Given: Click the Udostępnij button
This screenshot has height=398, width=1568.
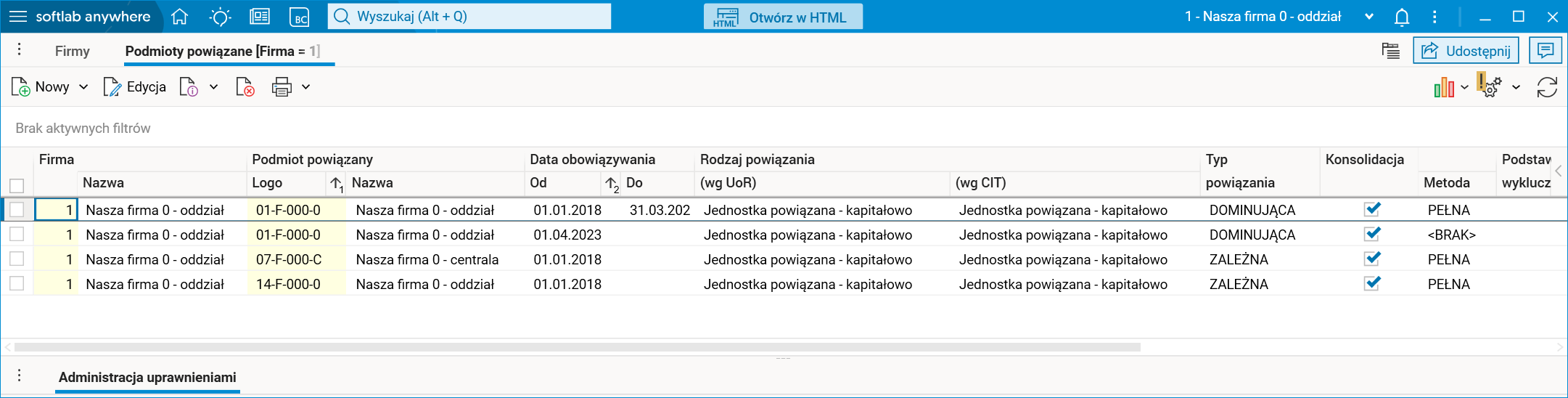Looking at the screenshot, I should 1466,51.
